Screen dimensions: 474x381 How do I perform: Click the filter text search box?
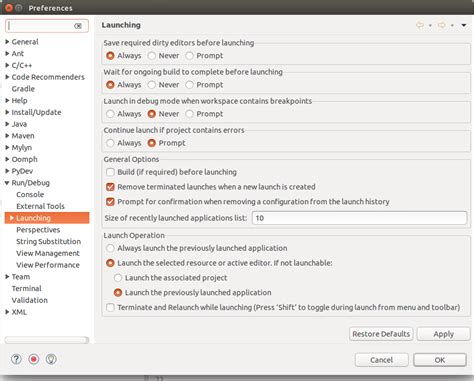pos(47,26)
